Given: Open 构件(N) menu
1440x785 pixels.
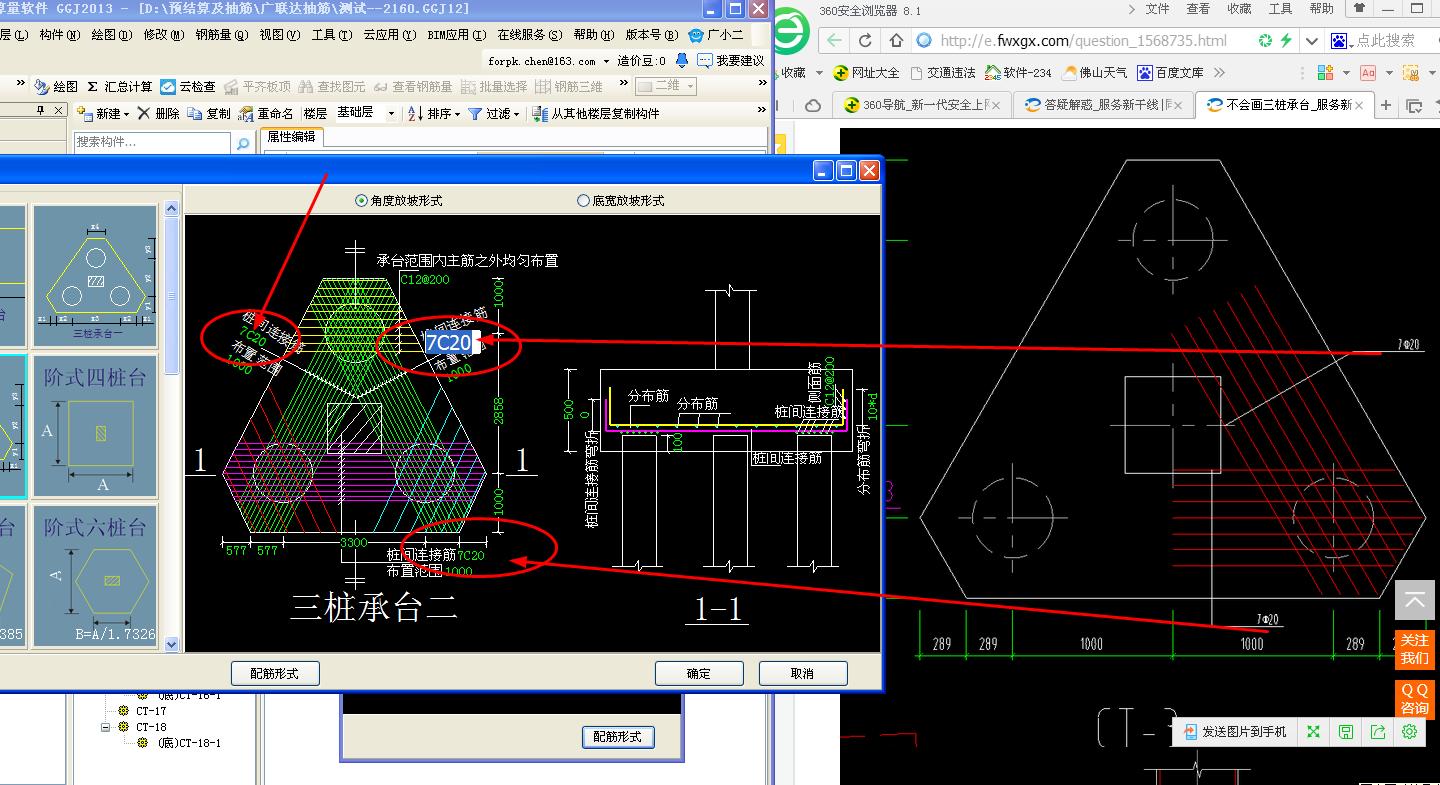Looking at the screenshot, I should (60, 34).
